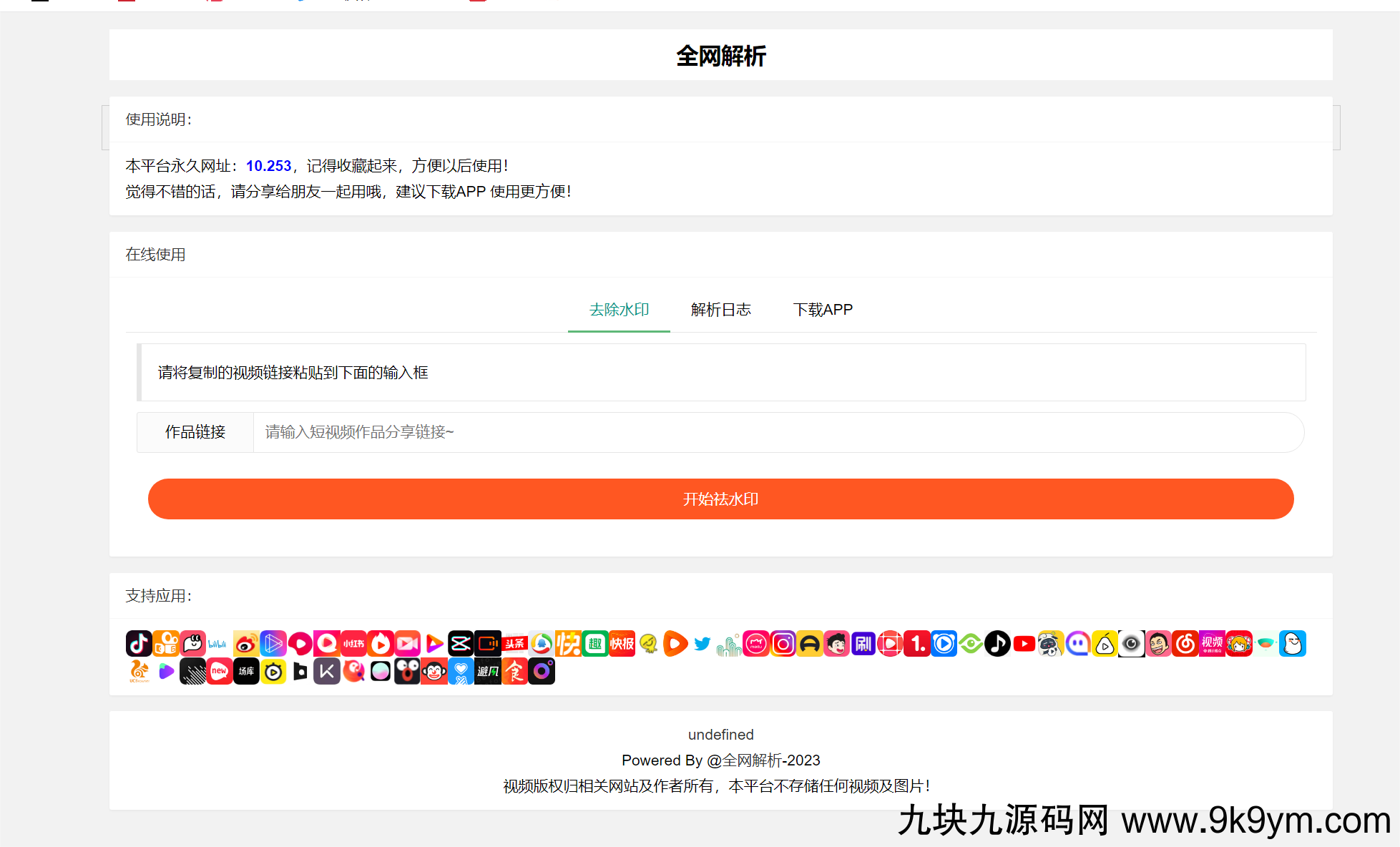Click the UC Browser icon
Screen dimensions: 1400x847
coord(139,672)
